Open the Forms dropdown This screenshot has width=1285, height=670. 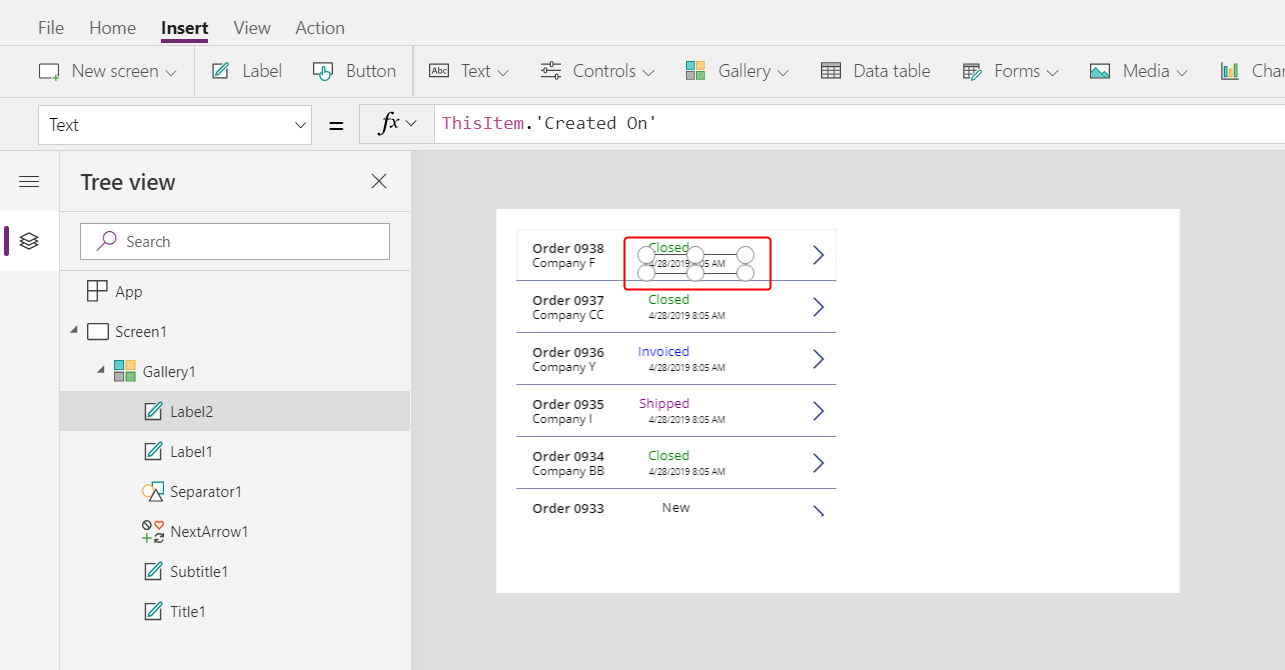click(1010, 71)
